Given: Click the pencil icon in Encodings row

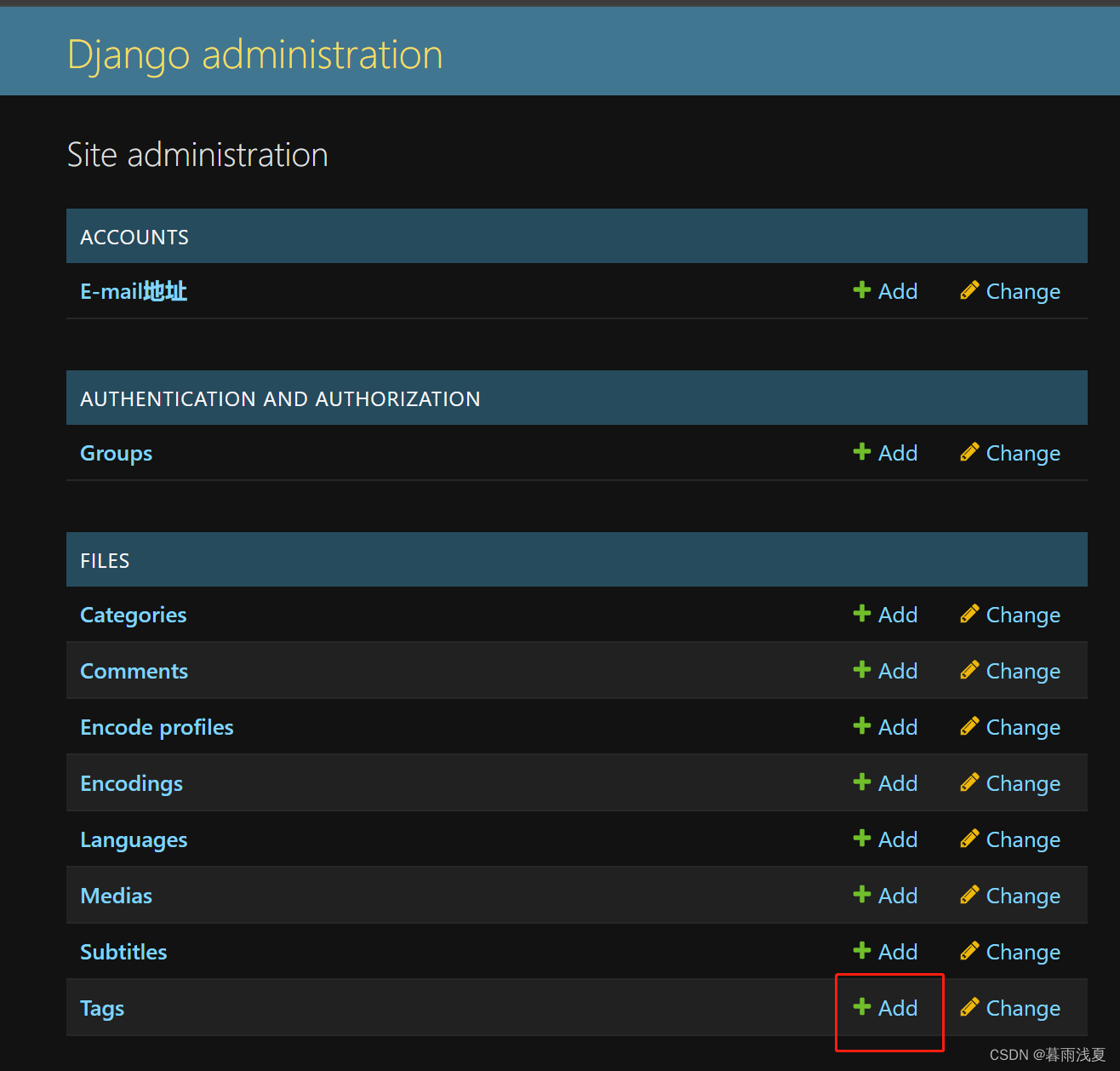Looking at the screenshot, I should pos(969,782).
